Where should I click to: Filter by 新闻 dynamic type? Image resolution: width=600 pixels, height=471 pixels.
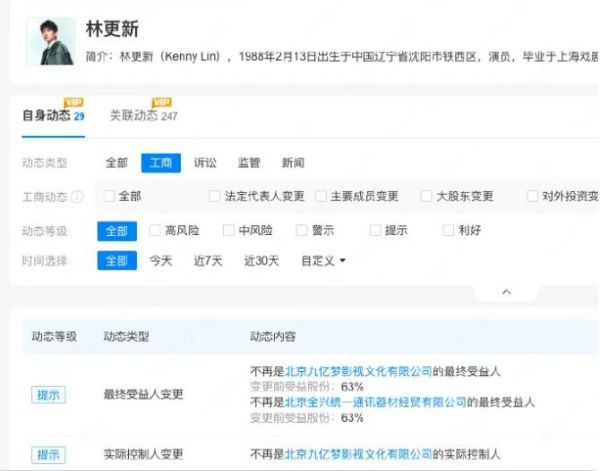(x=293, y=163)
